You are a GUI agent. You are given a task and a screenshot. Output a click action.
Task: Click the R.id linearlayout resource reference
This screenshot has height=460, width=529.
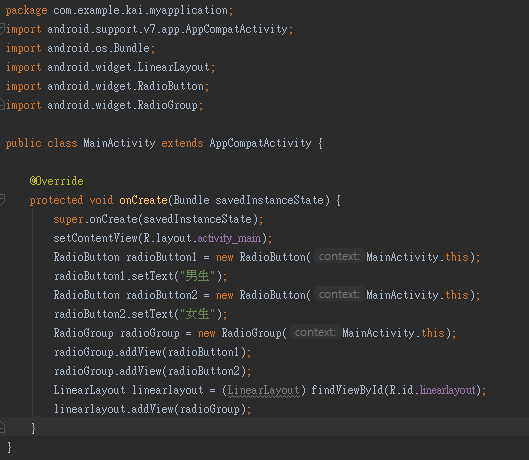tap(447, 390)
